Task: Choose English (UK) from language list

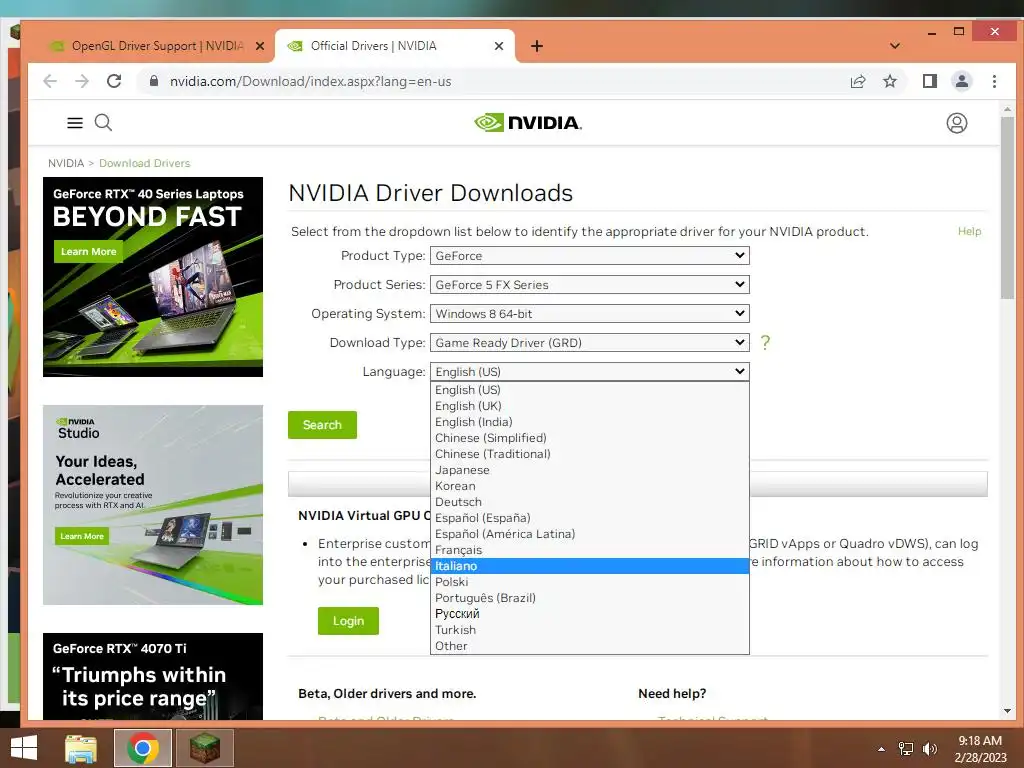Action: click(589, 406)
